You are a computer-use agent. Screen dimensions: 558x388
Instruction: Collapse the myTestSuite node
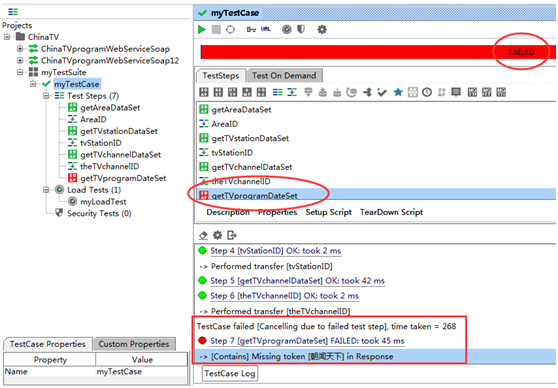(x=20, y=72)
